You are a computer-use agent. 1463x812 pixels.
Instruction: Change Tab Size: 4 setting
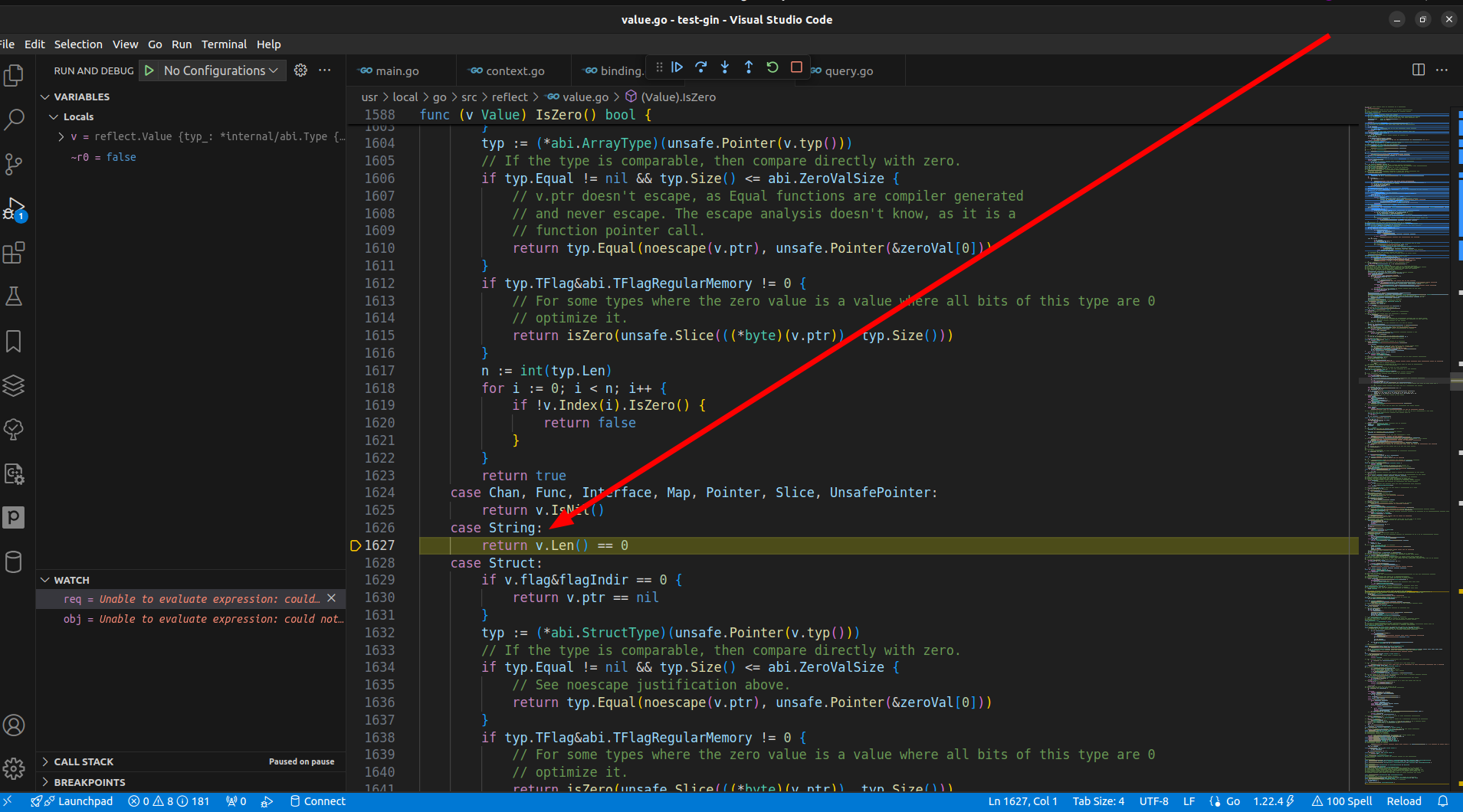click(x=1098, y=801)
